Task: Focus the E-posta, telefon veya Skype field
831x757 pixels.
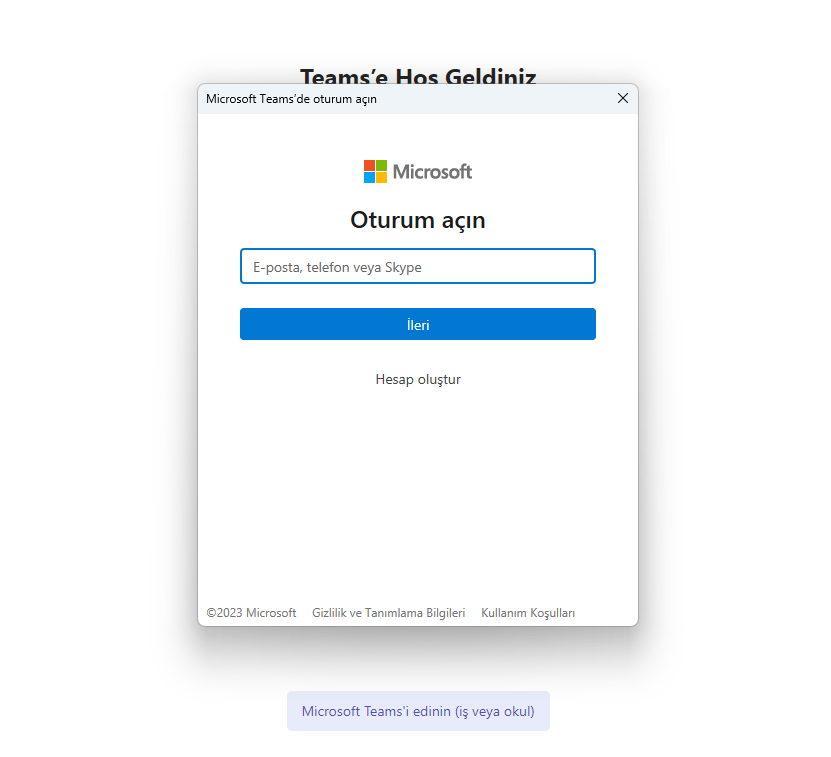Action: tap(417, 267)
